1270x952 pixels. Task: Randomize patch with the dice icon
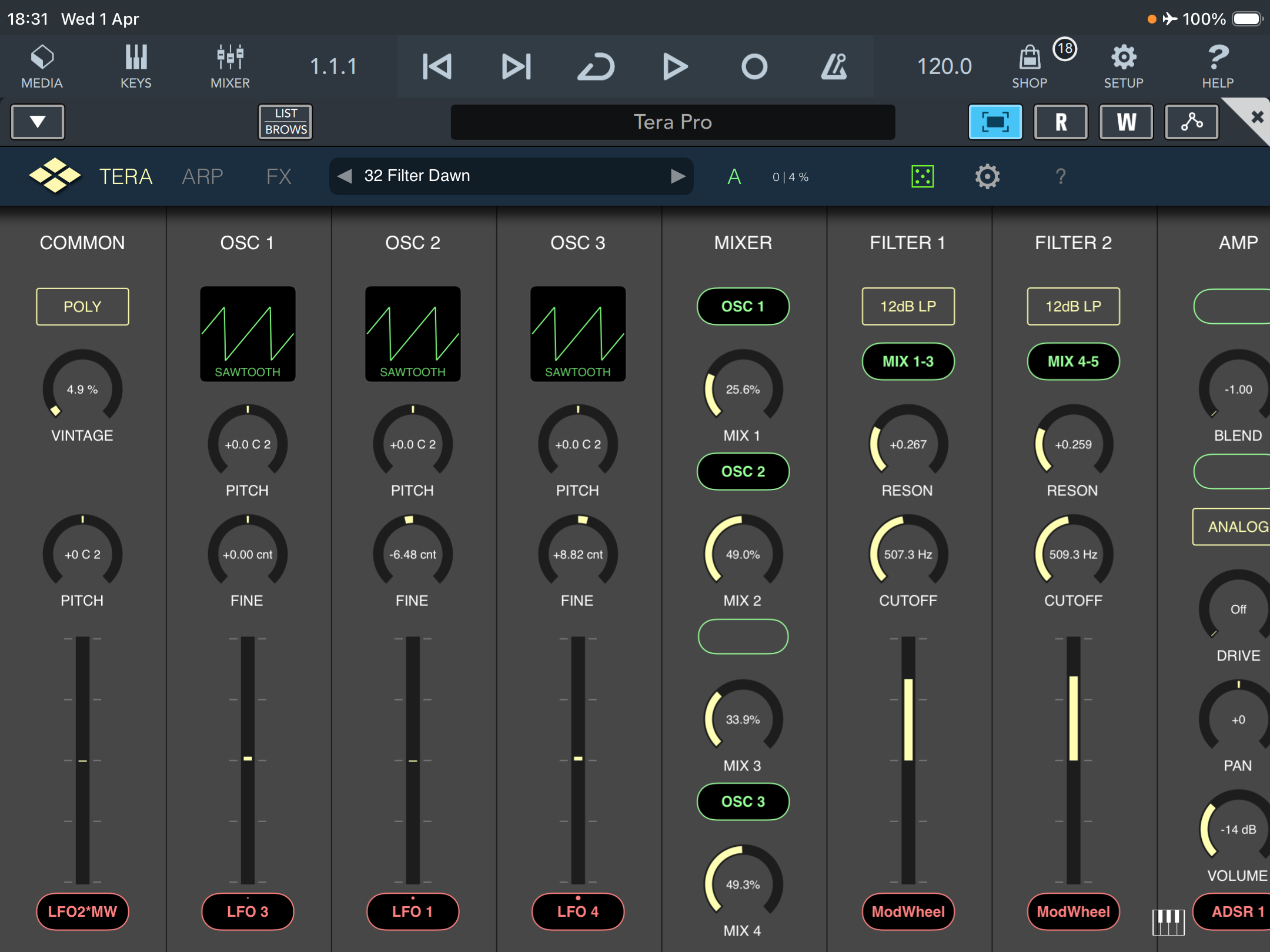click(923, 176)
